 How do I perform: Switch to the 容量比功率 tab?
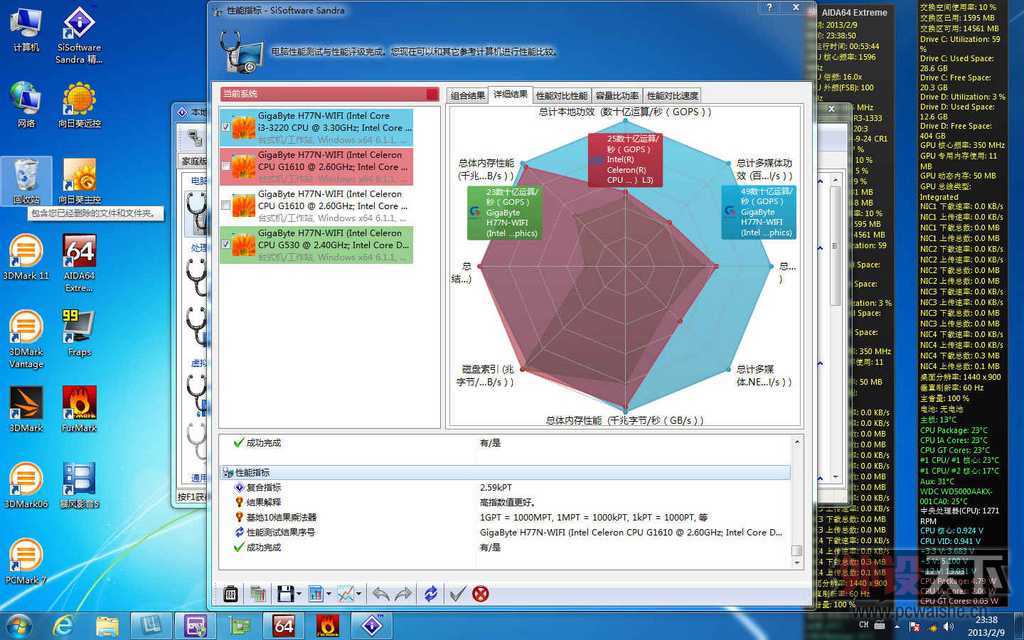[617, 95]
